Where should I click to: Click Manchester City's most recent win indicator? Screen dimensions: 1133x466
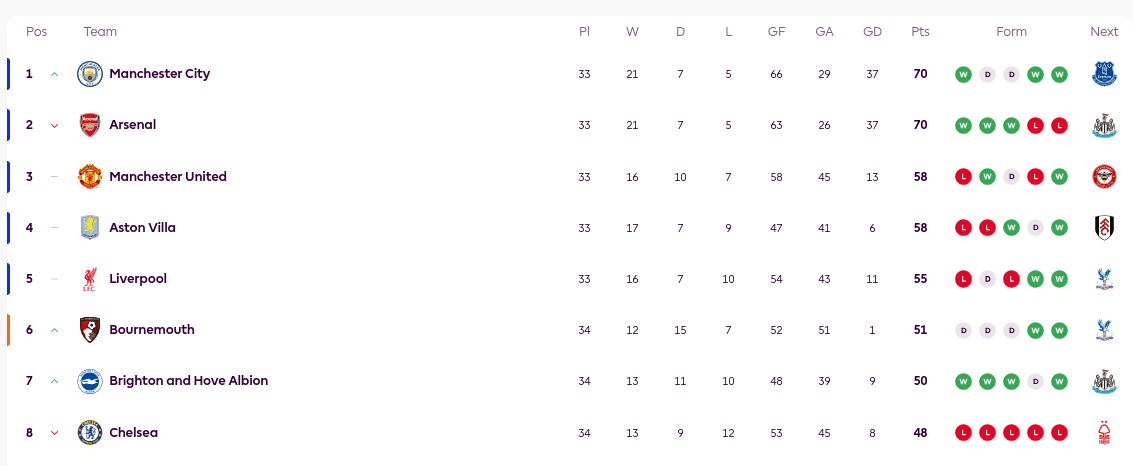point(1060,74)
